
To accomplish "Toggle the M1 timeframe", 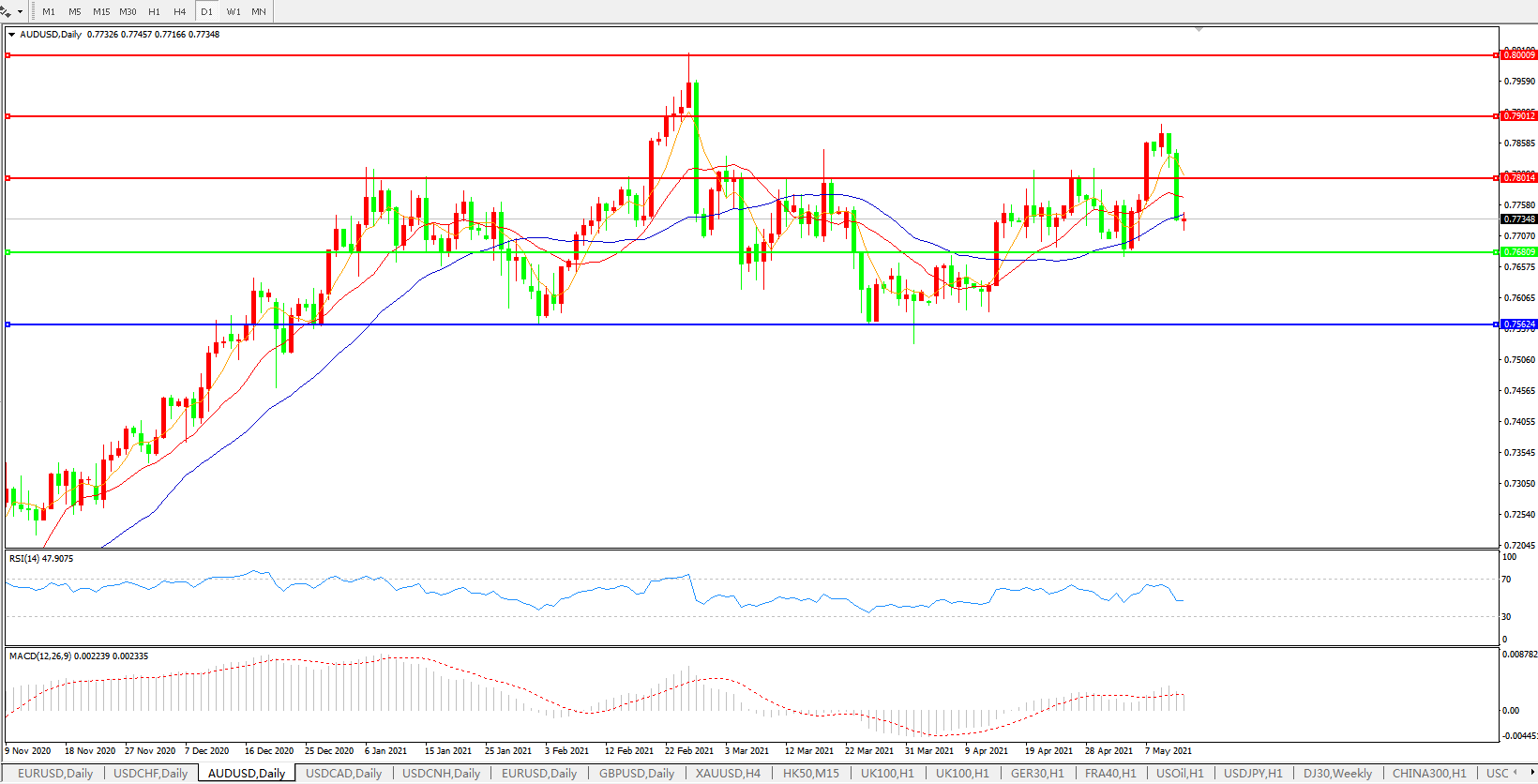I will pos(49,11).
